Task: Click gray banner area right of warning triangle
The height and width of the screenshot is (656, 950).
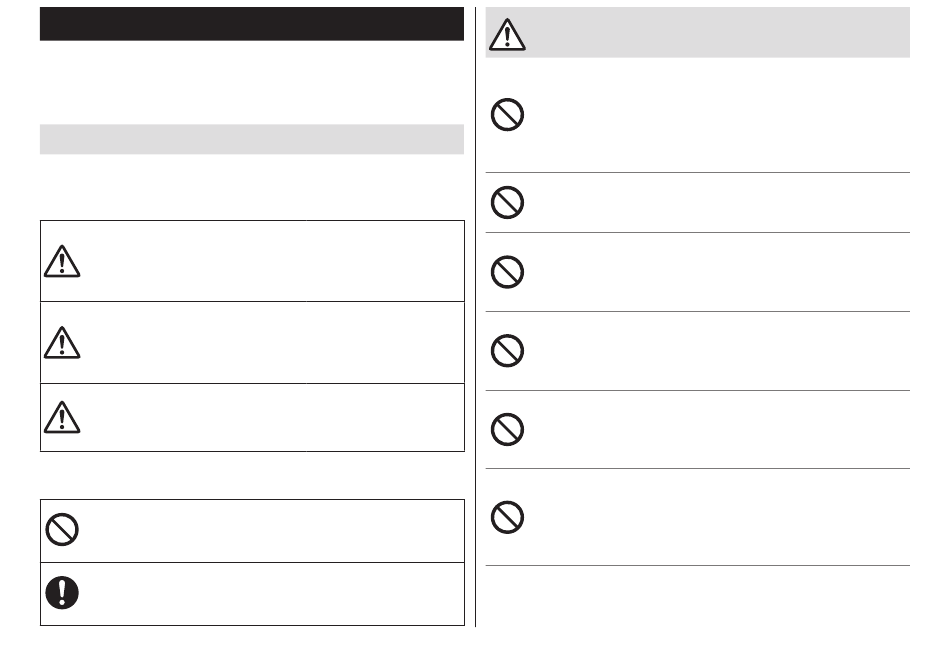Action: point(718,33)
